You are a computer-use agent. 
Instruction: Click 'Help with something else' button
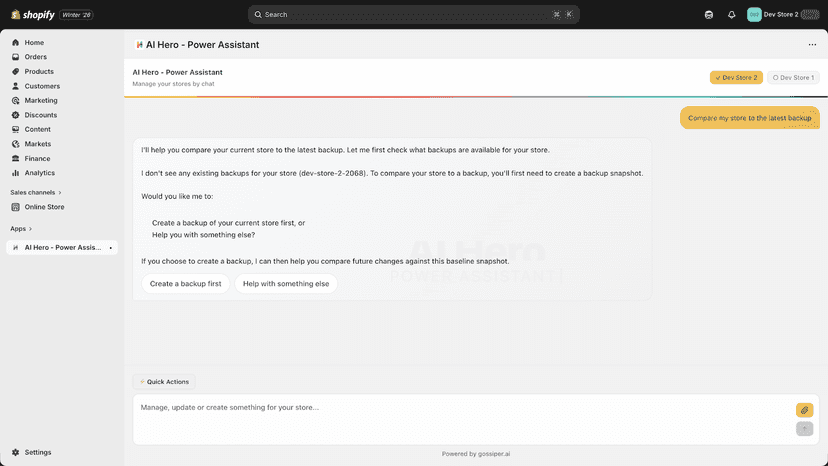click(286, 284)
